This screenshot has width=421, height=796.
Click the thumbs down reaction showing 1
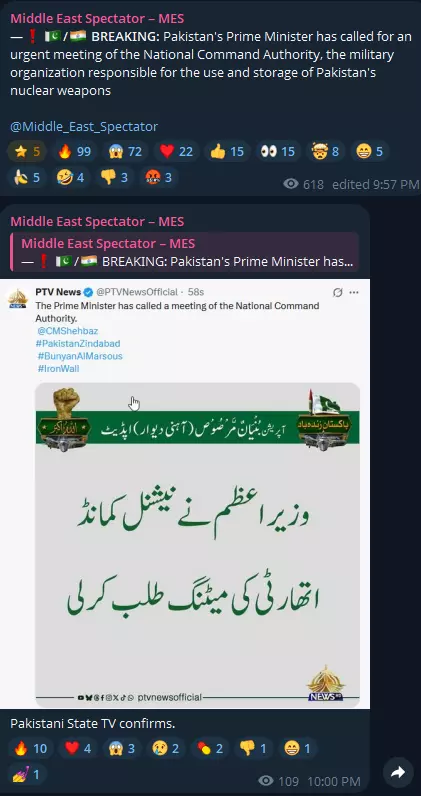pos(253,748)
